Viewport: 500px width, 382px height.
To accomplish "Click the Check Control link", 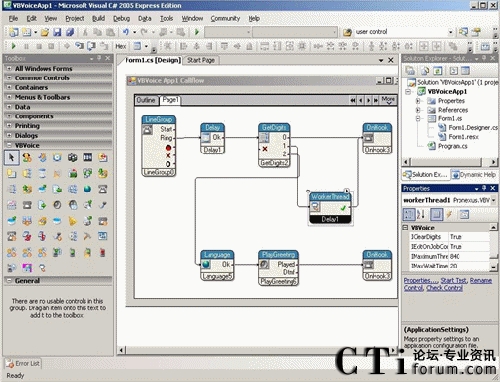I will pos(444,288).
